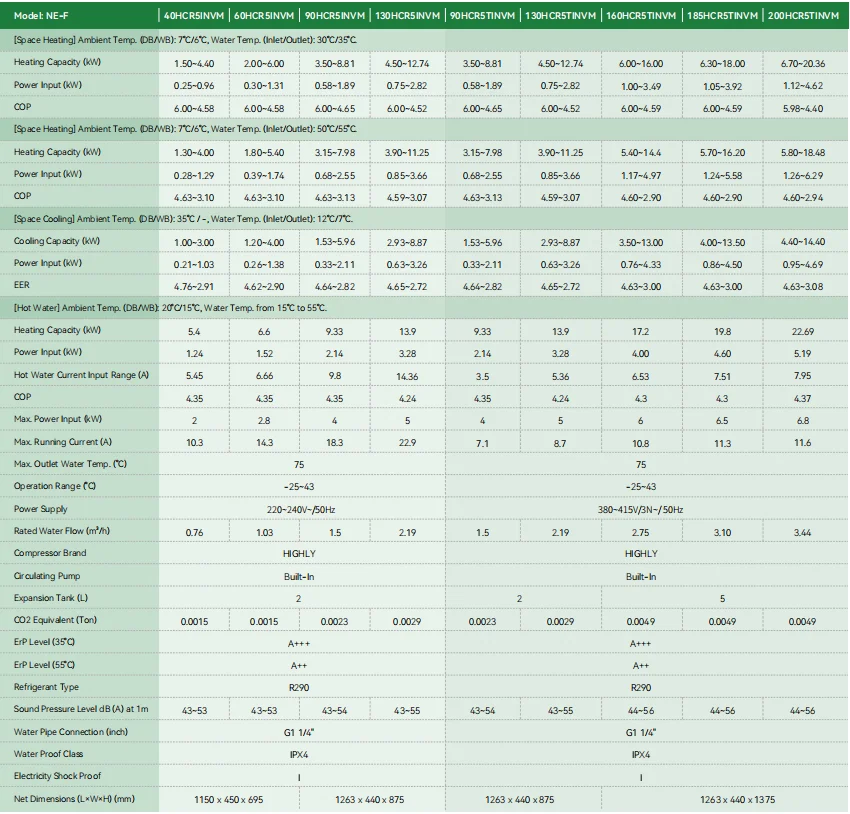
Task: Select the Compressor Brand row label
Action: pyautogui.click(x=50, y=553)
